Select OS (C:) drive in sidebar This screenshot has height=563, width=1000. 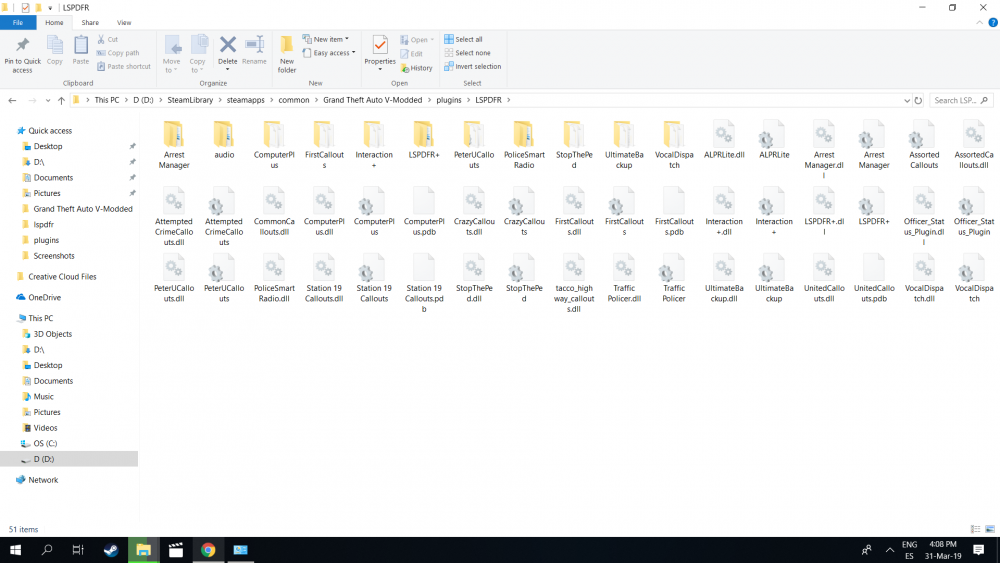[x=45, y=443]
